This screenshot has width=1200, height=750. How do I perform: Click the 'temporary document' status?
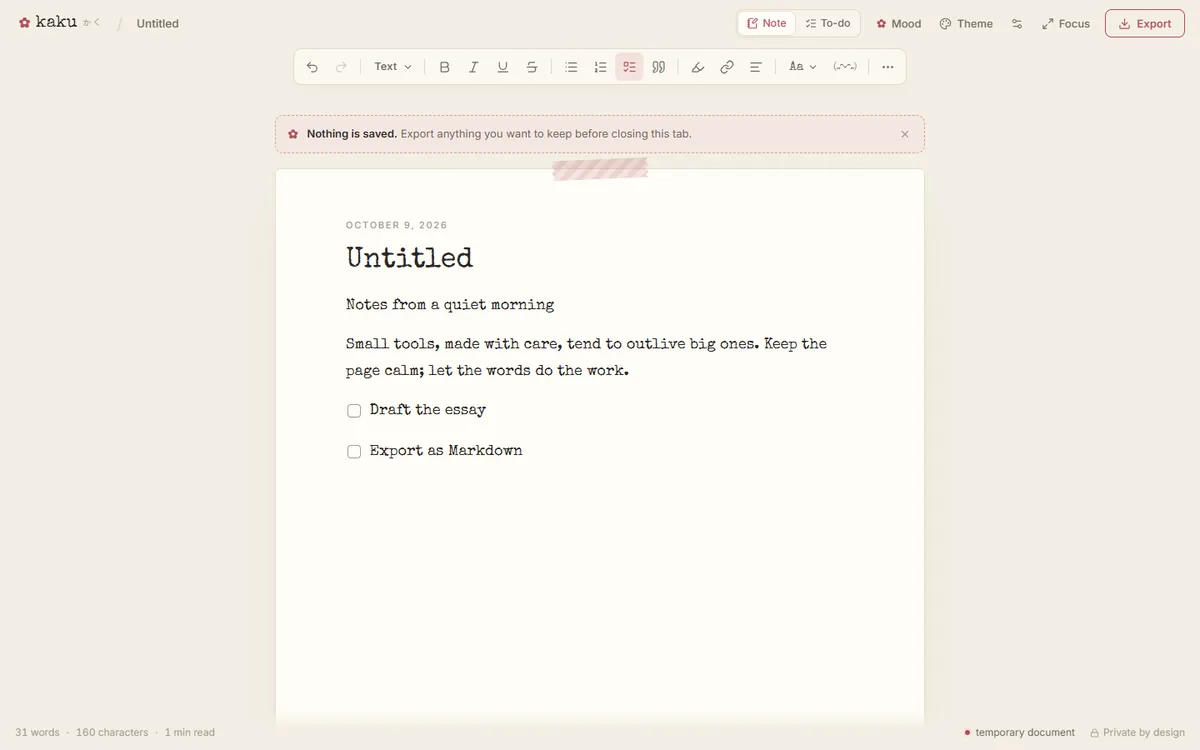[x=1020, y=732]
